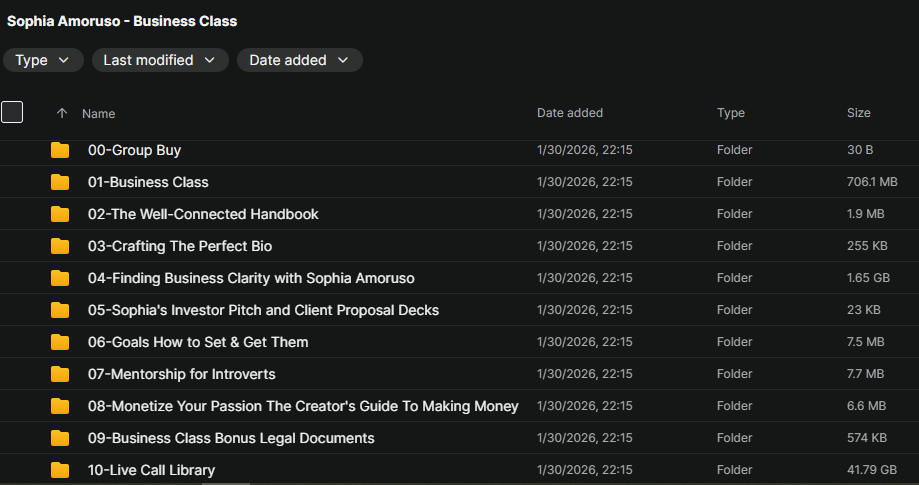Screen dimensions: 919x485
Task: Click the folder icon for 07-Mentorship for Introverts
Action: (60, 374)
